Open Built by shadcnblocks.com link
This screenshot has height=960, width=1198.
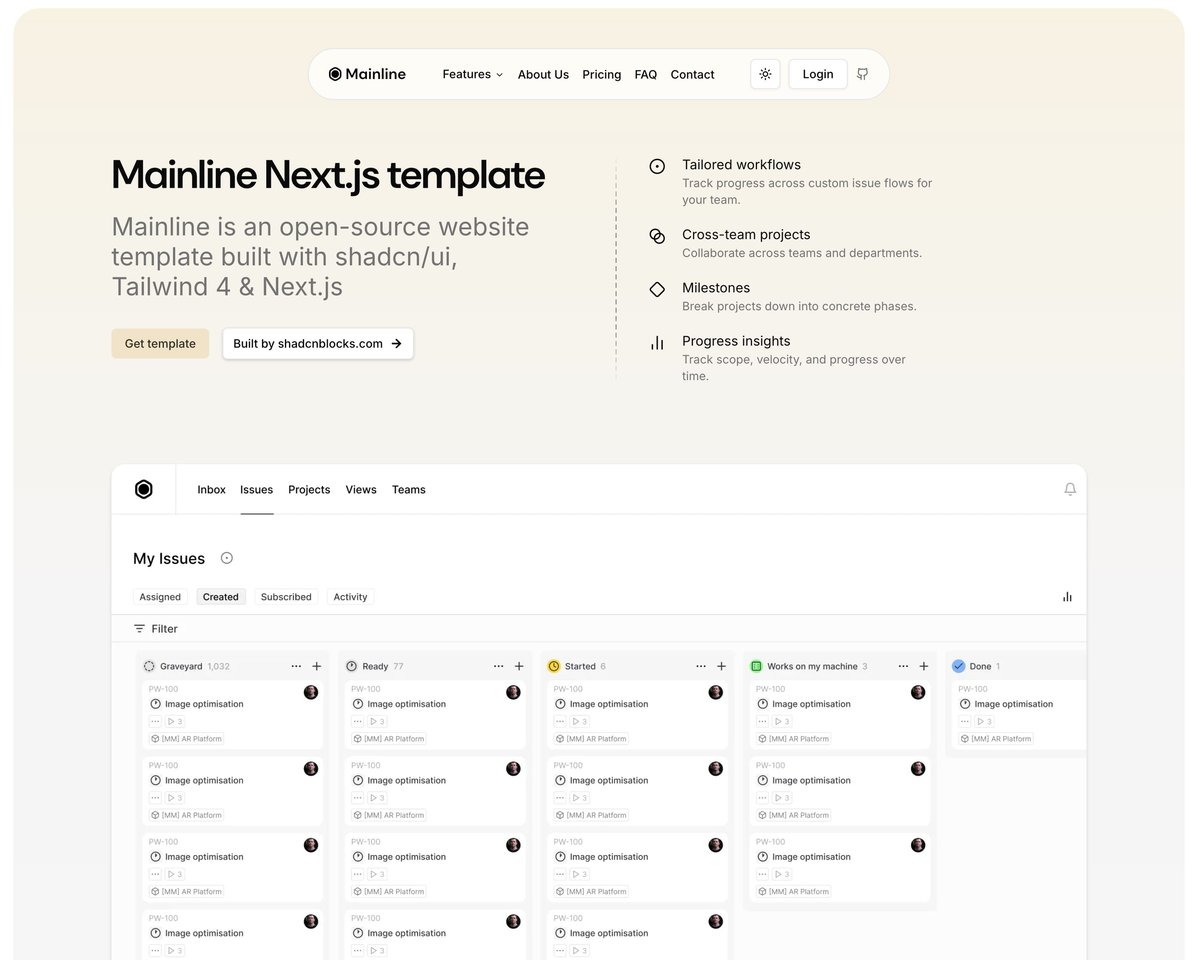[318, 344]
